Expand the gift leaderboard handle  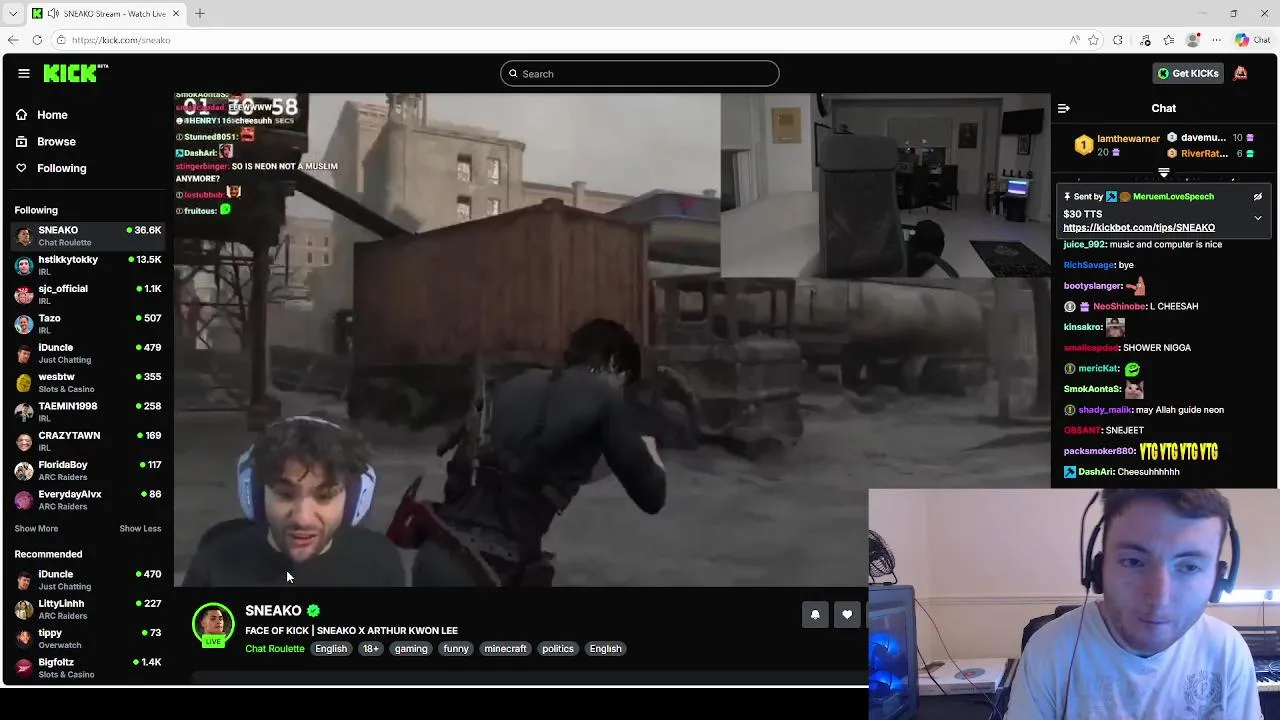1164,173
